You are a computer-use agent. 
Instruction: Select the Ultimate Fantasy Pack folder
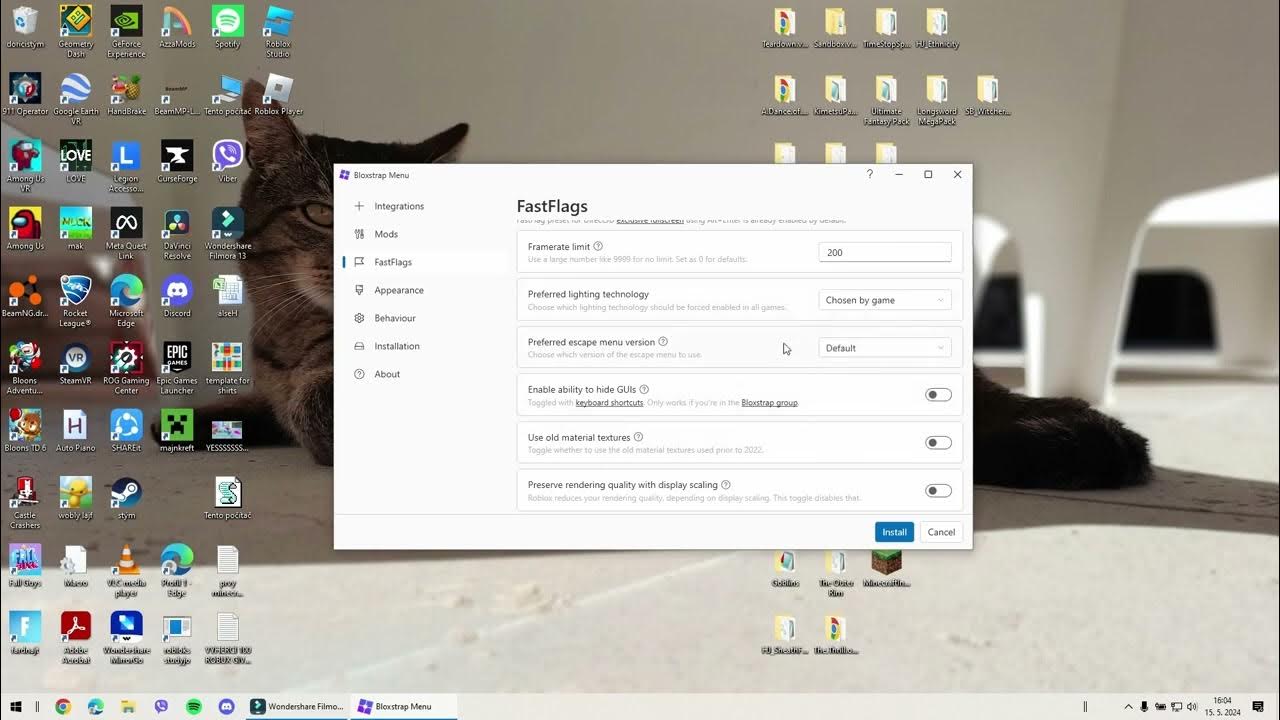coord(887,99)
